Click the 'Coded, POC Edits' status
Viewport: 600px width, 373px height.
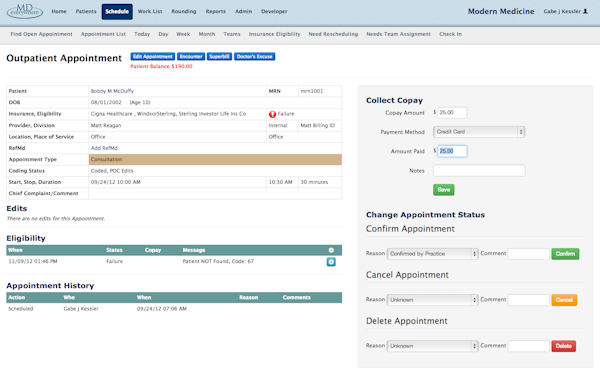[x=112, y=171]
